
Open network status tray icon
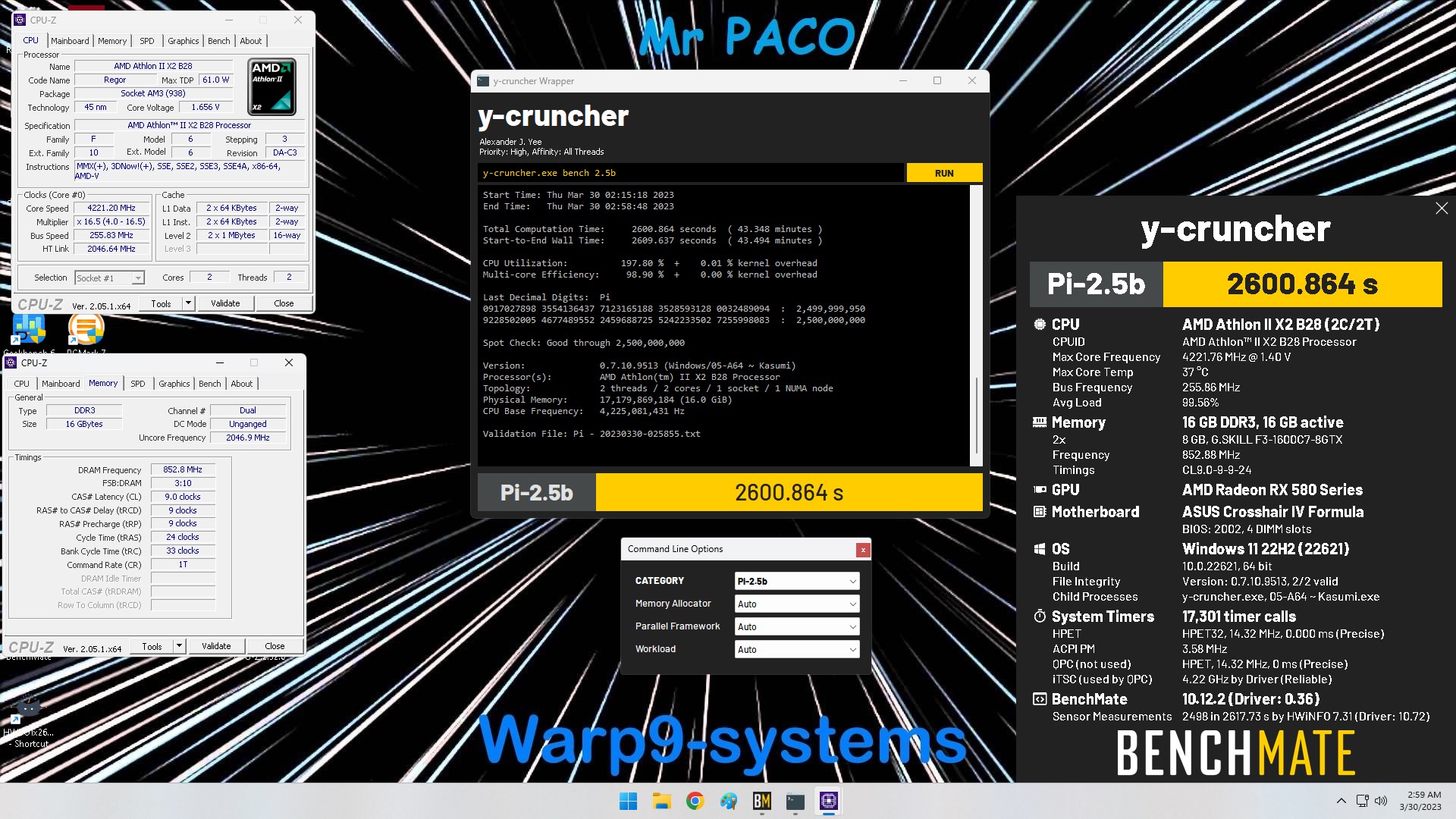(1362, 801)
